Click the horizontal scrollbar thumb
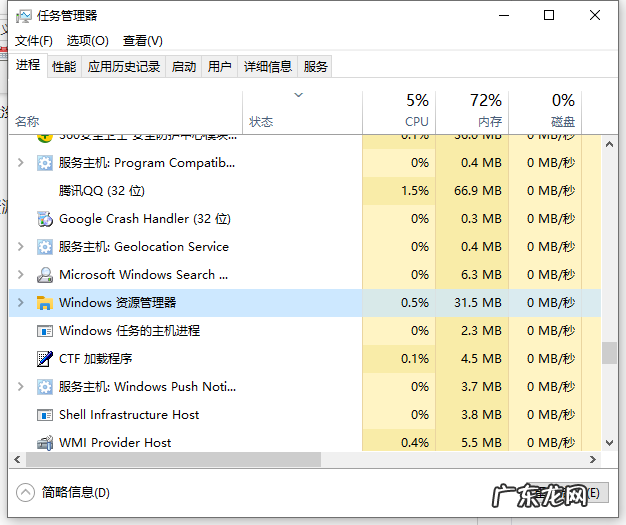 tap(173, 460)
